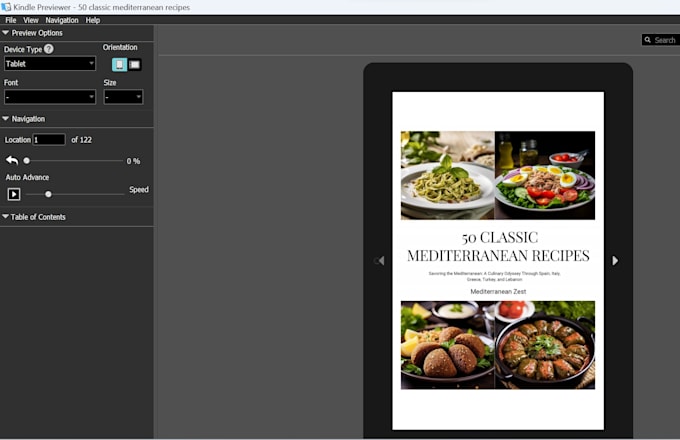Image resolution: width=680 pixels, height=440 pixels.
Task: Collapse the Preview Options section
Action: (6, 33)
